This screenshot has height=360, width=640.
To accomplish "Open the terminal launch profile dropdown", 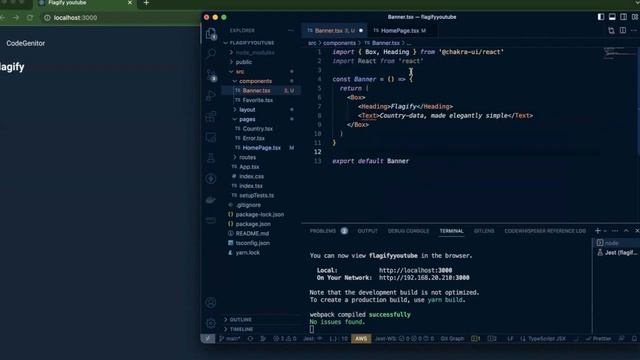I will click(605, 231).
